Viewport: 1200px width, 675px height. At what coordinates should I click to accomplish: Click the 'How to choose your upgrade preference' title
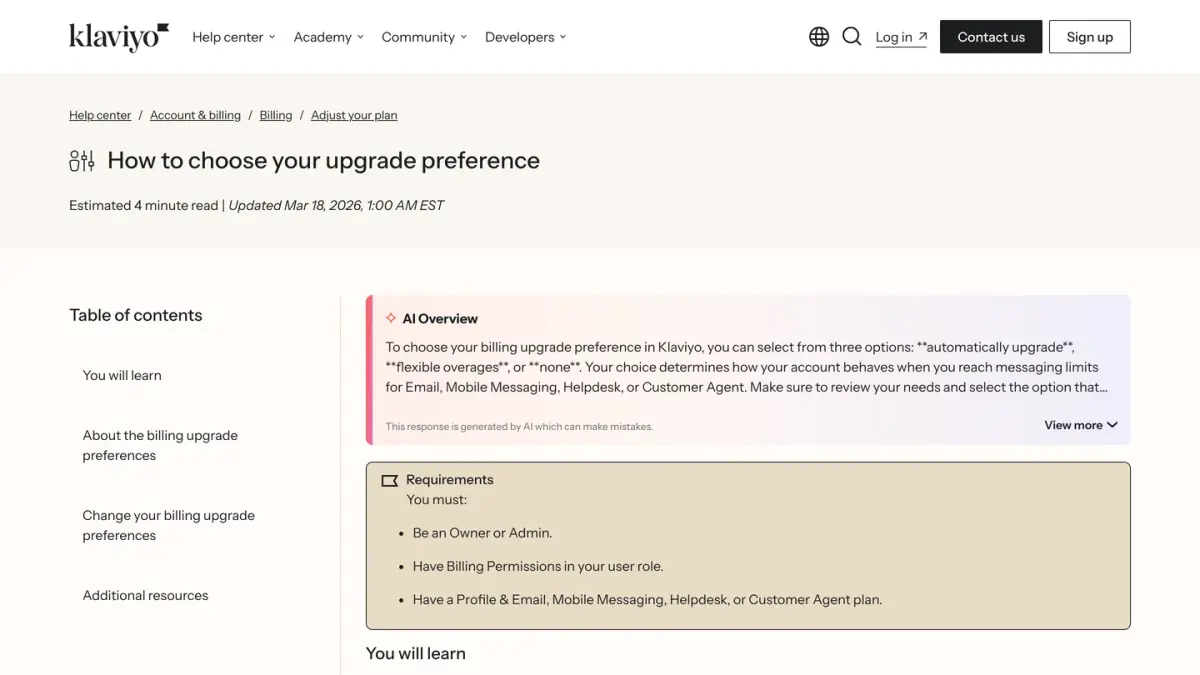pyautogui.click(x=324, y=161)
